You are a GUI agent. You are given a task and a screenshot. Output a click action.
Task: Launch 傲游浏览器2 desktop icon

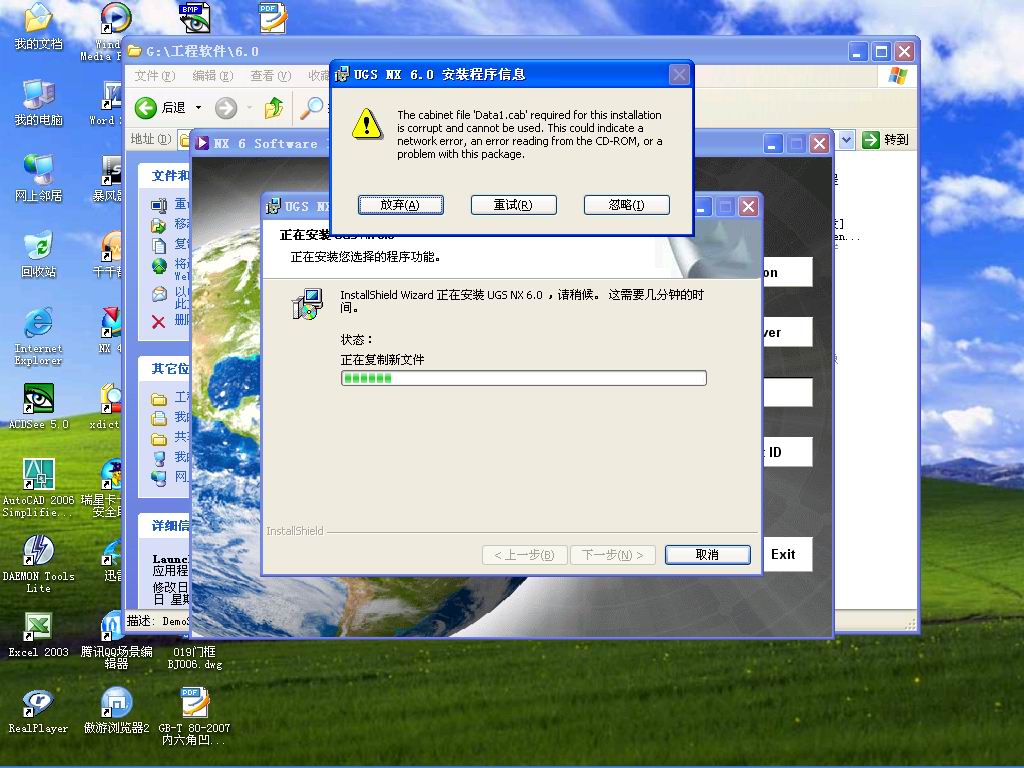116,711
